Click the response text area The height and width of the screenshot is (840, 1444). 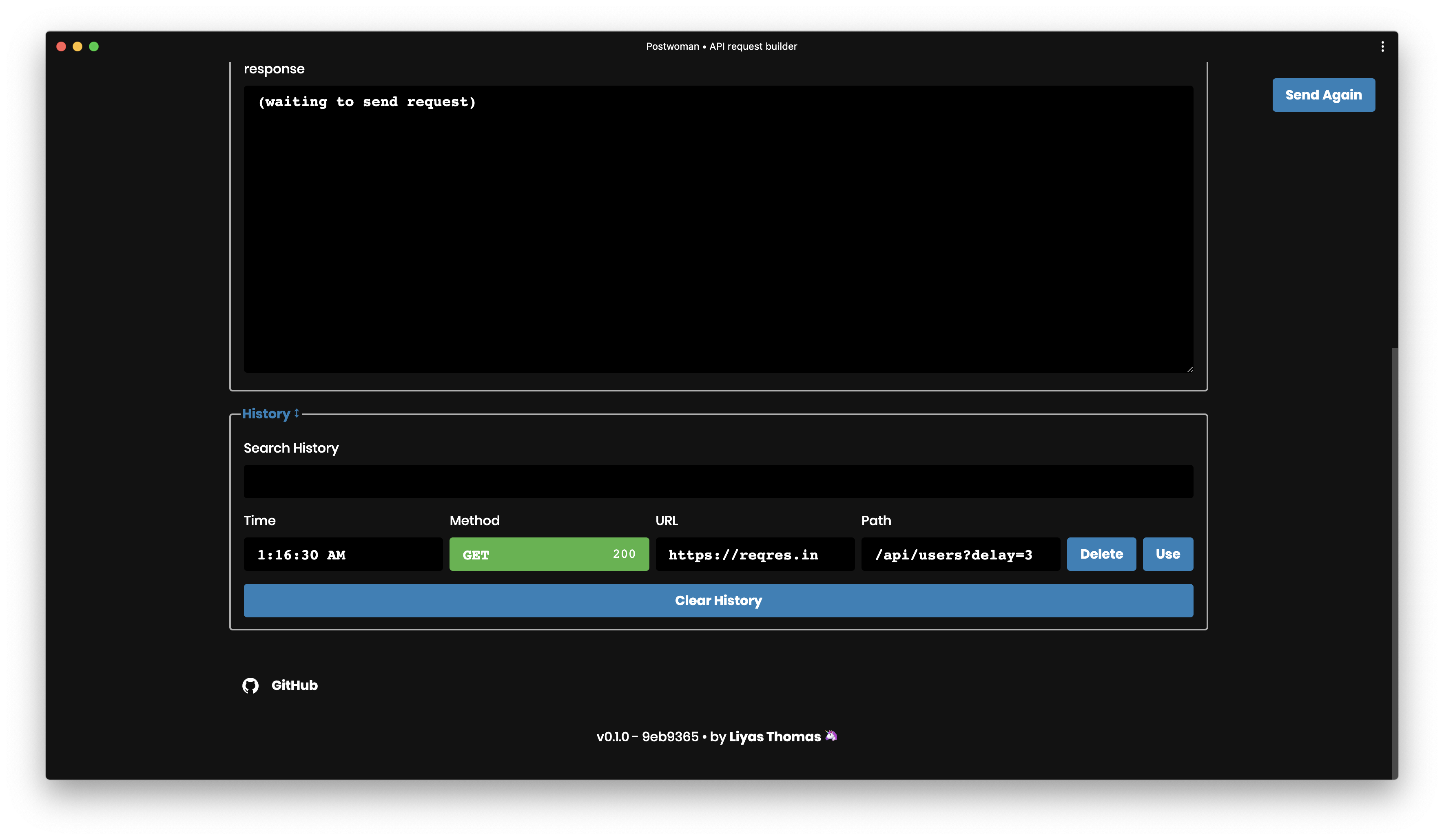coord(718,229)
